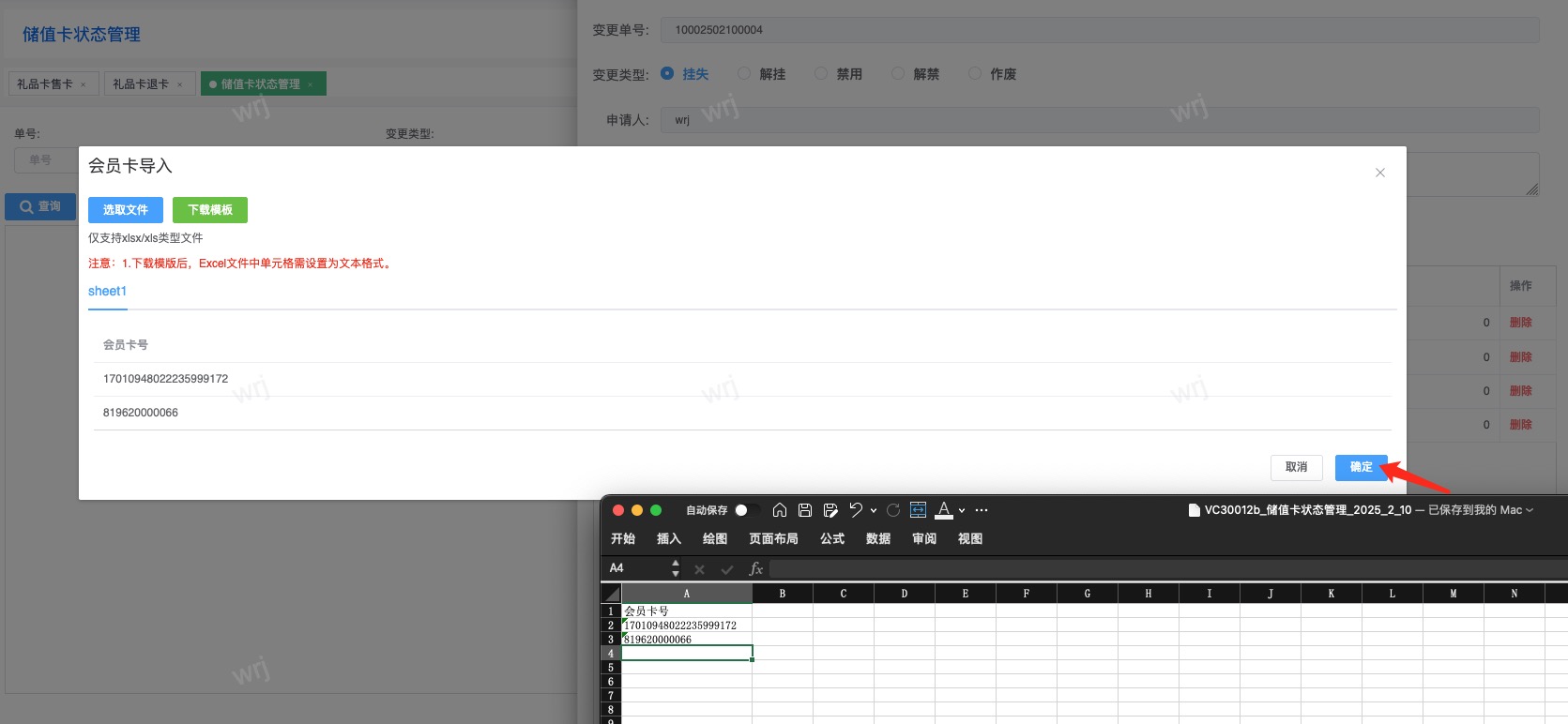Close the 会员卡导入 dialog with X
This screenshot has height=724, width=1568.
click(x=1379, y=173)
